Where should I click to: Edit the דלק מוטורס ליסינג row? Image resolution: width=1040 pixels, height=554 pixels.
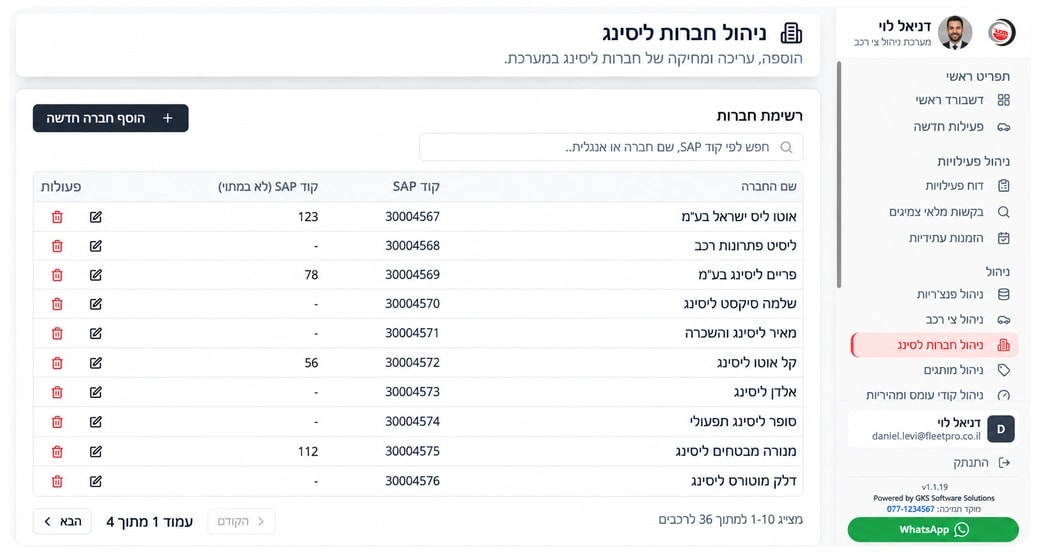click(x=96, y=481)
